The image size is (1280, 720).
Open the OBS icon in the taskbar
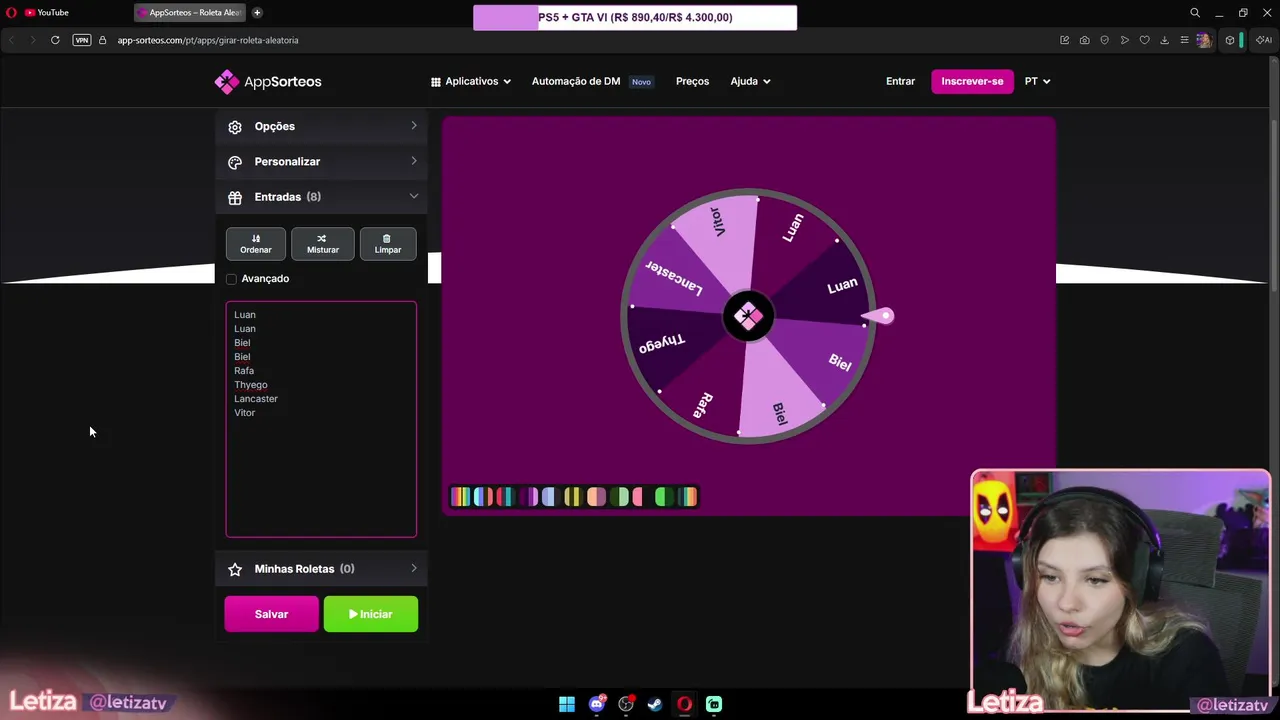point(626,704)
